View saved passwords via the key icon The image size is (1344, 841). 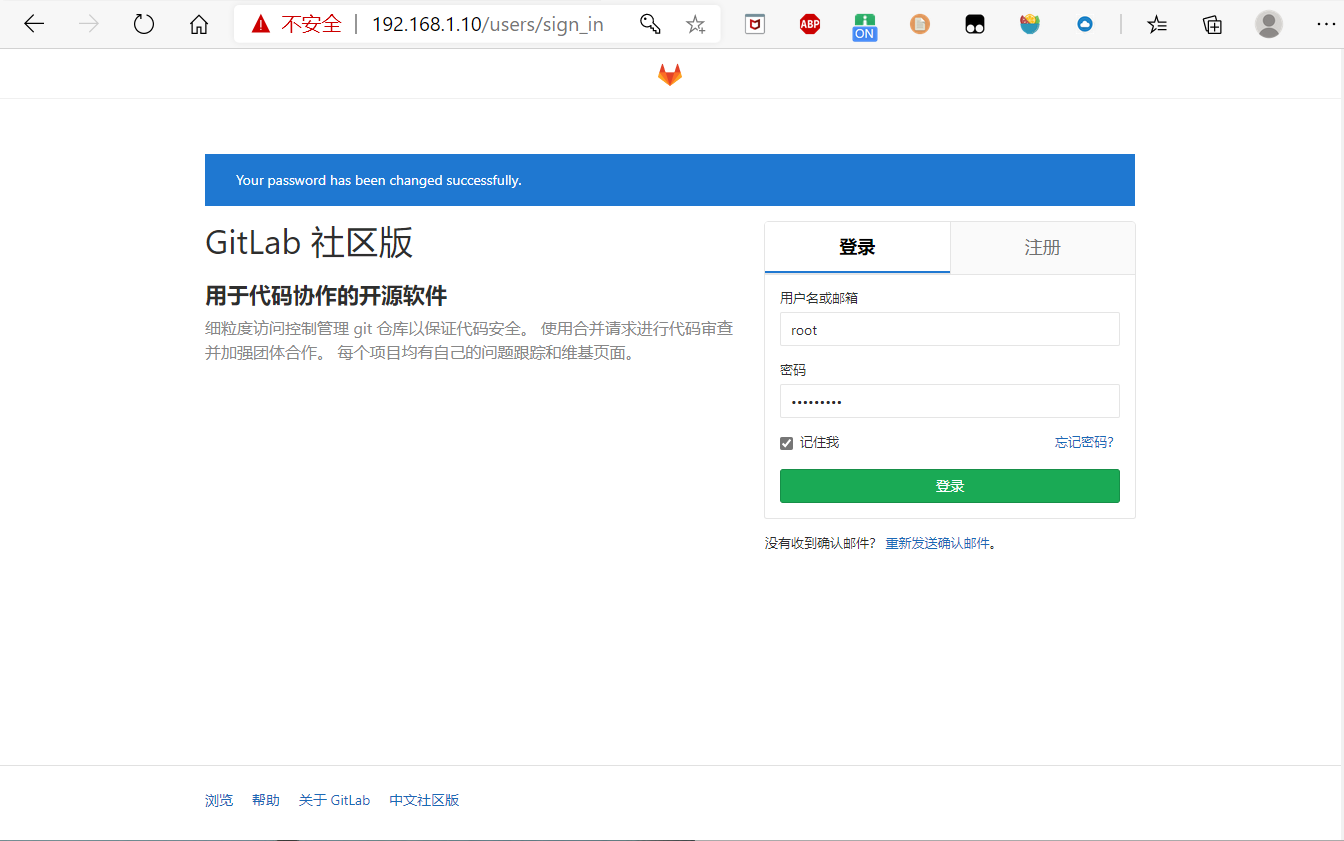click(x=650, y=24)
